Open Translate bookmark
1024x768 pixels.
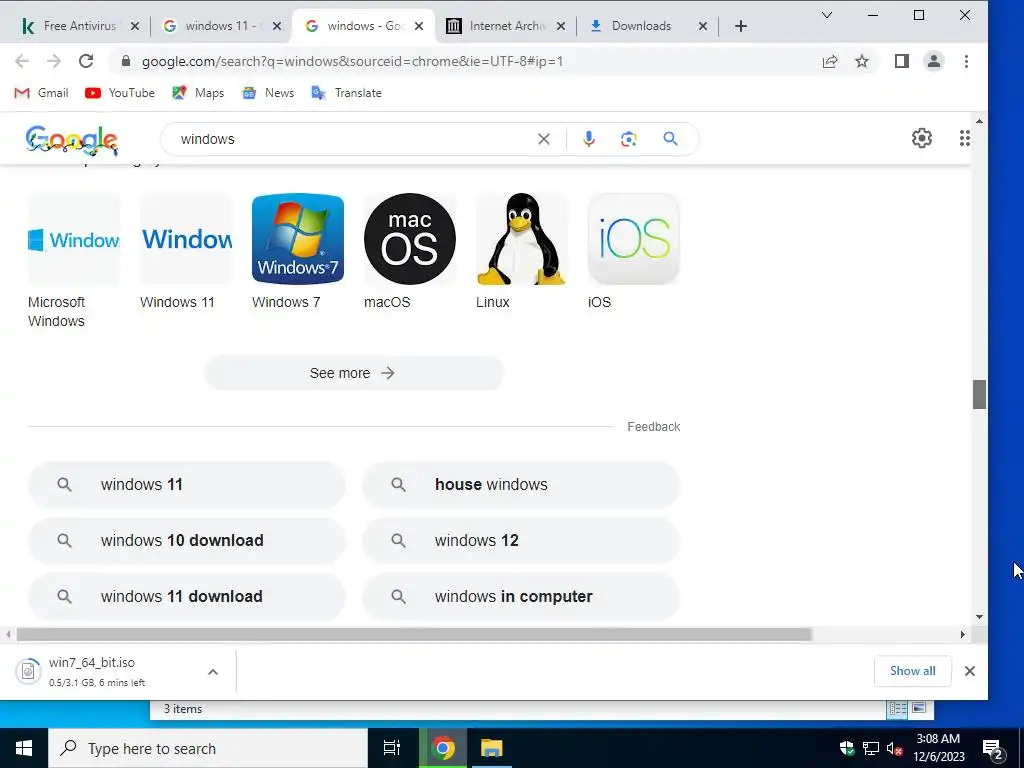point(346,93)
